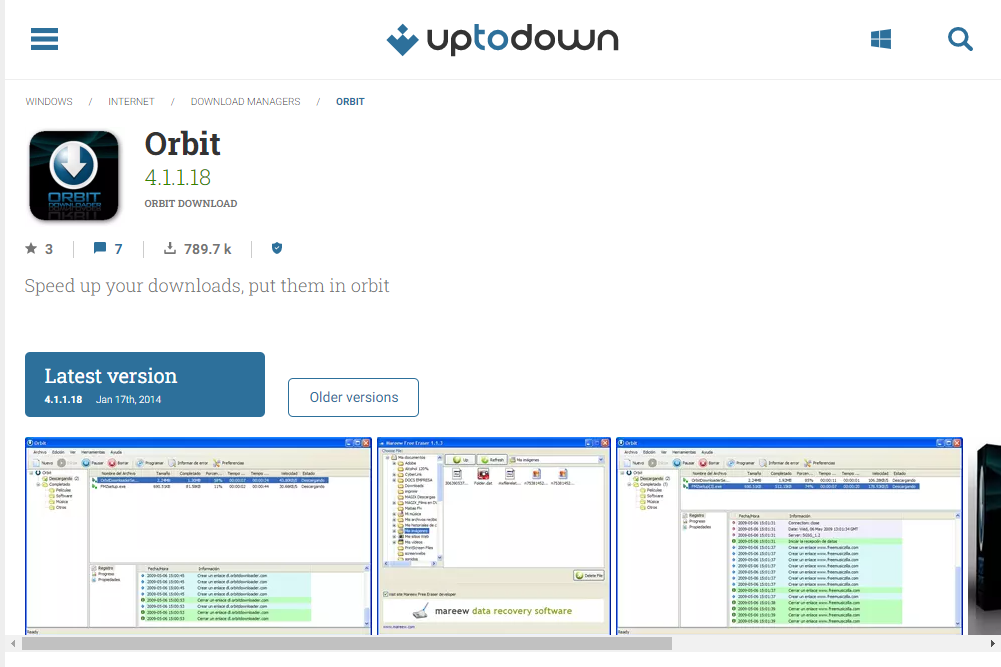
Task: Select the ORBIT breadcrumb entry
Action: (x=350, y=101)
